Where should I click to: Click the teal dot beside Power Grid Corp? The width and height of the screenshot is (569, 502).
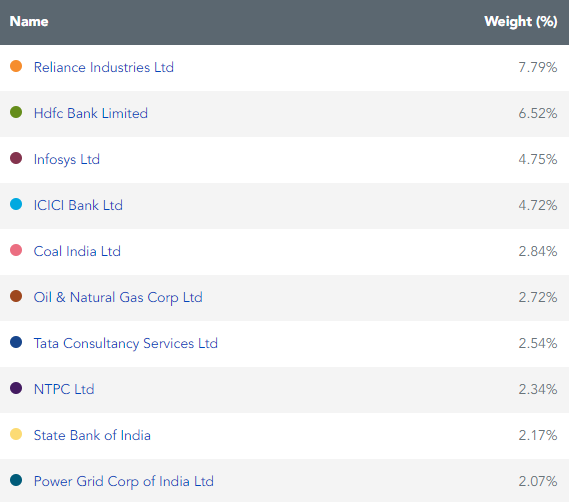pyautogui.click(x=16, y=480)
